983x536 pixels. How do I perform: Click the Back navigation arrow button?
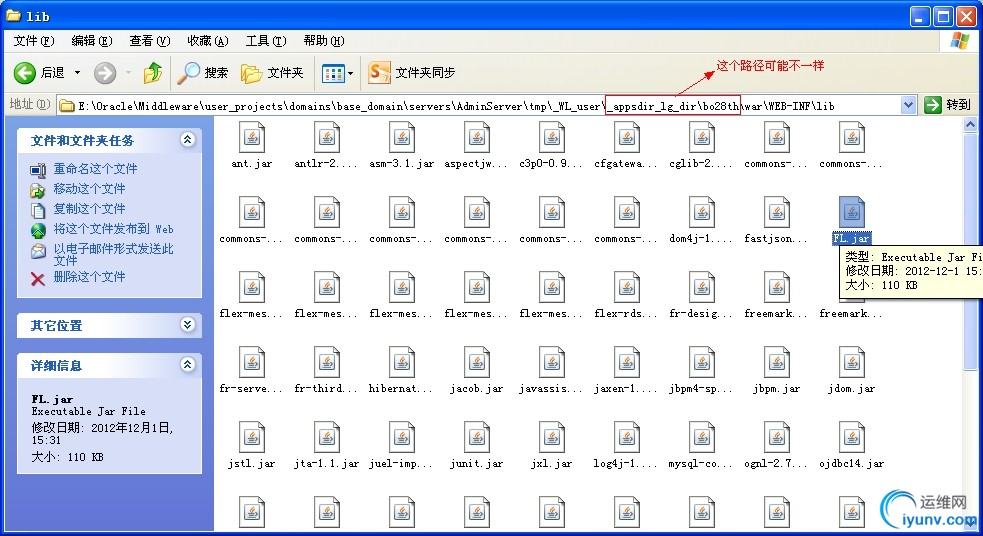(x=25, y=73)
